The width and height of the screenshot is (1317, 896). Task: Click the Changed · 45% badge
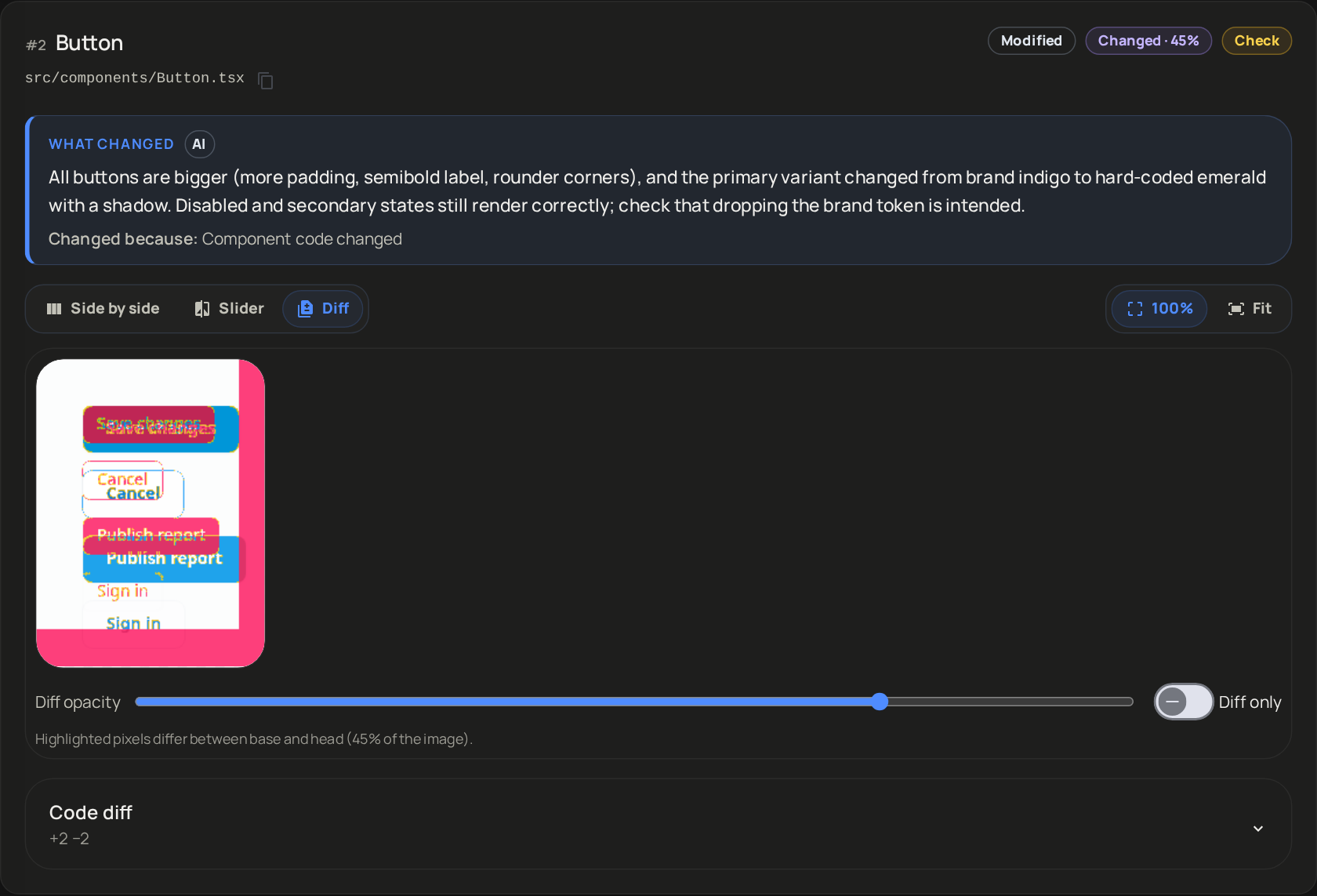click(x=1148, y=41)
